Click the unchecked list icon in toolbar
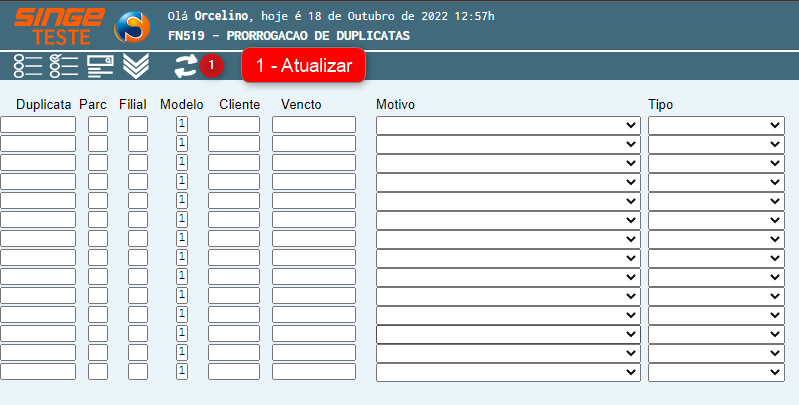This screenshot has width=799, height=405. [28, 66]
